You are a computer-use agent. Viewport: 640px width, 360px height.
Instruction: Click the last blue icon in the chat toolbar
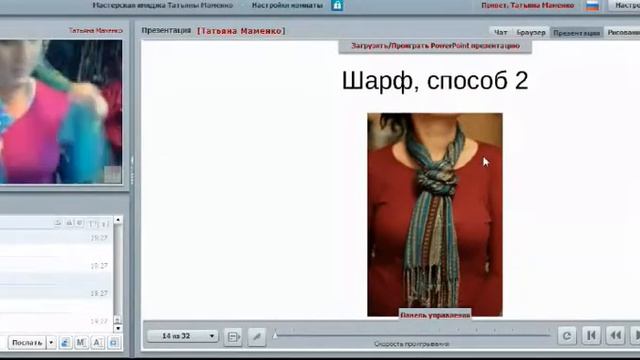pyautogui.click(x=114, y=342)
